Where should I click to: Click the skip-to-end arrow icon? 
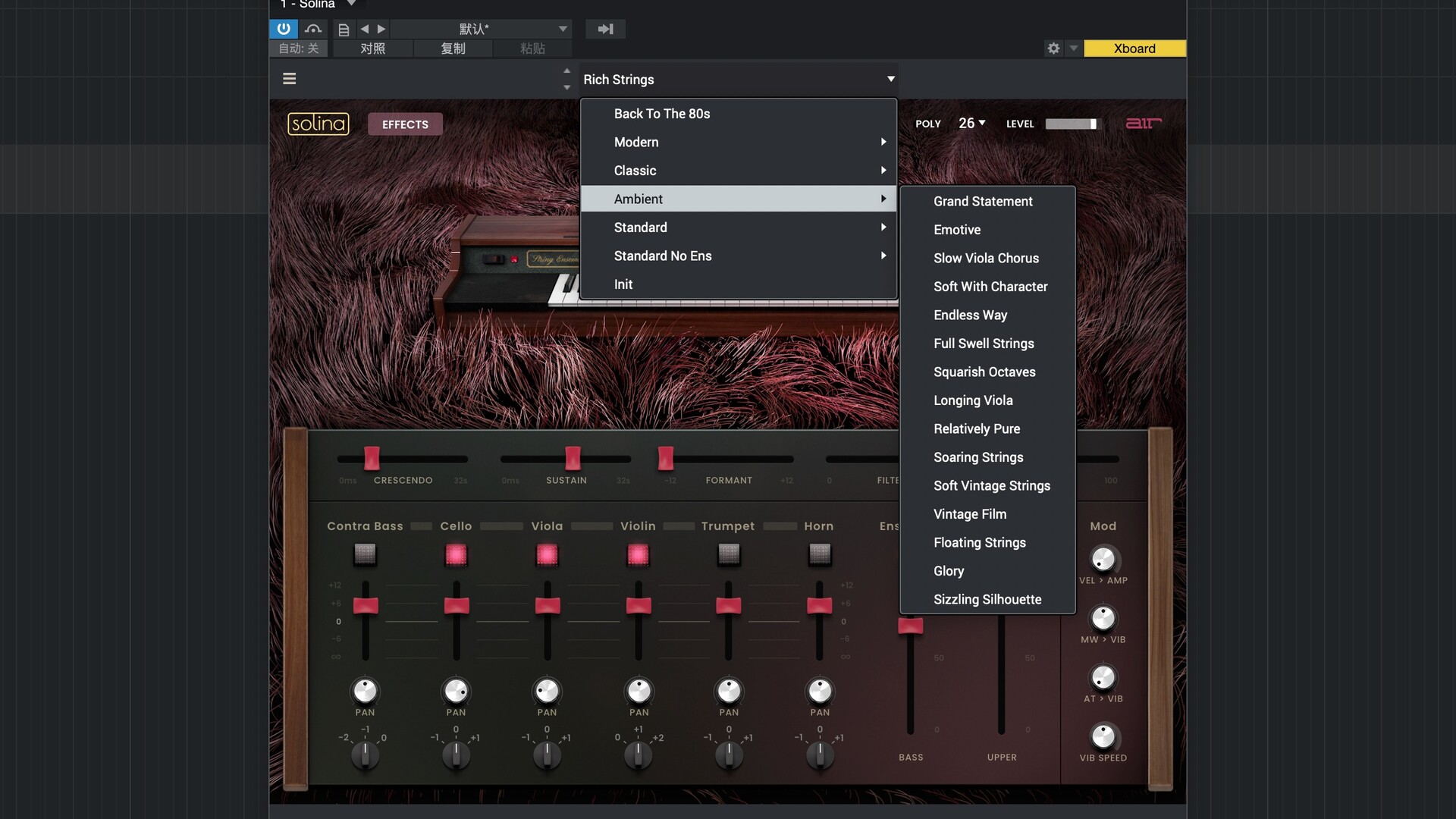click(605, 29)
